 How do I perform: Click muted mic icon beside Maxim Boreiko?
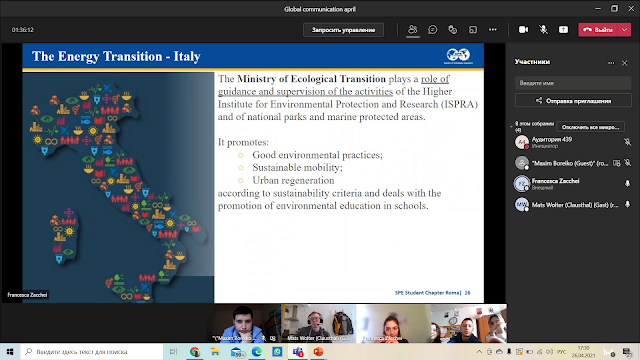click(x=628, y=163)
